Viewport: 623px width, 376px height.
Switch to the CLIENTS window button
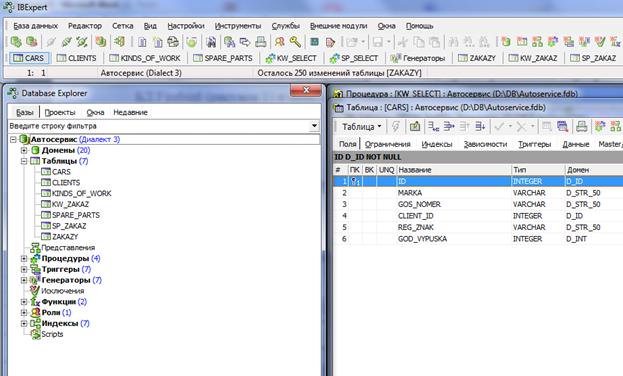[77, 58]
